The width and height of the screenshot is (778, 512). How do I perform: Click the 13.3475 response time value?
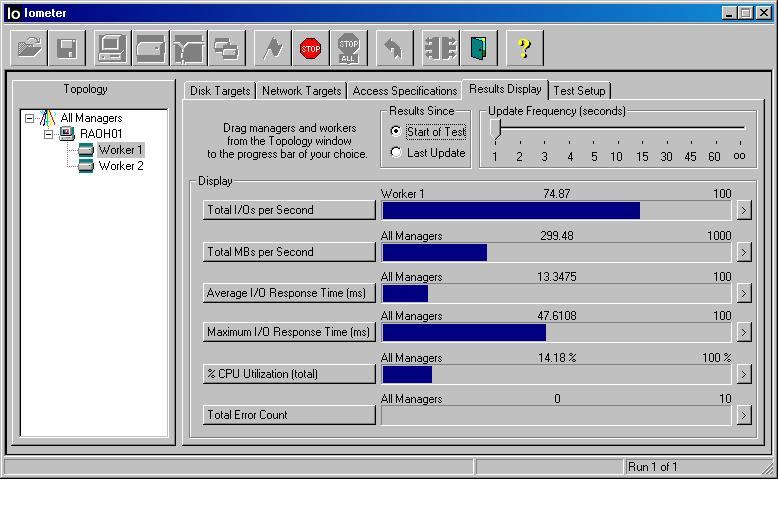(557, 277)
